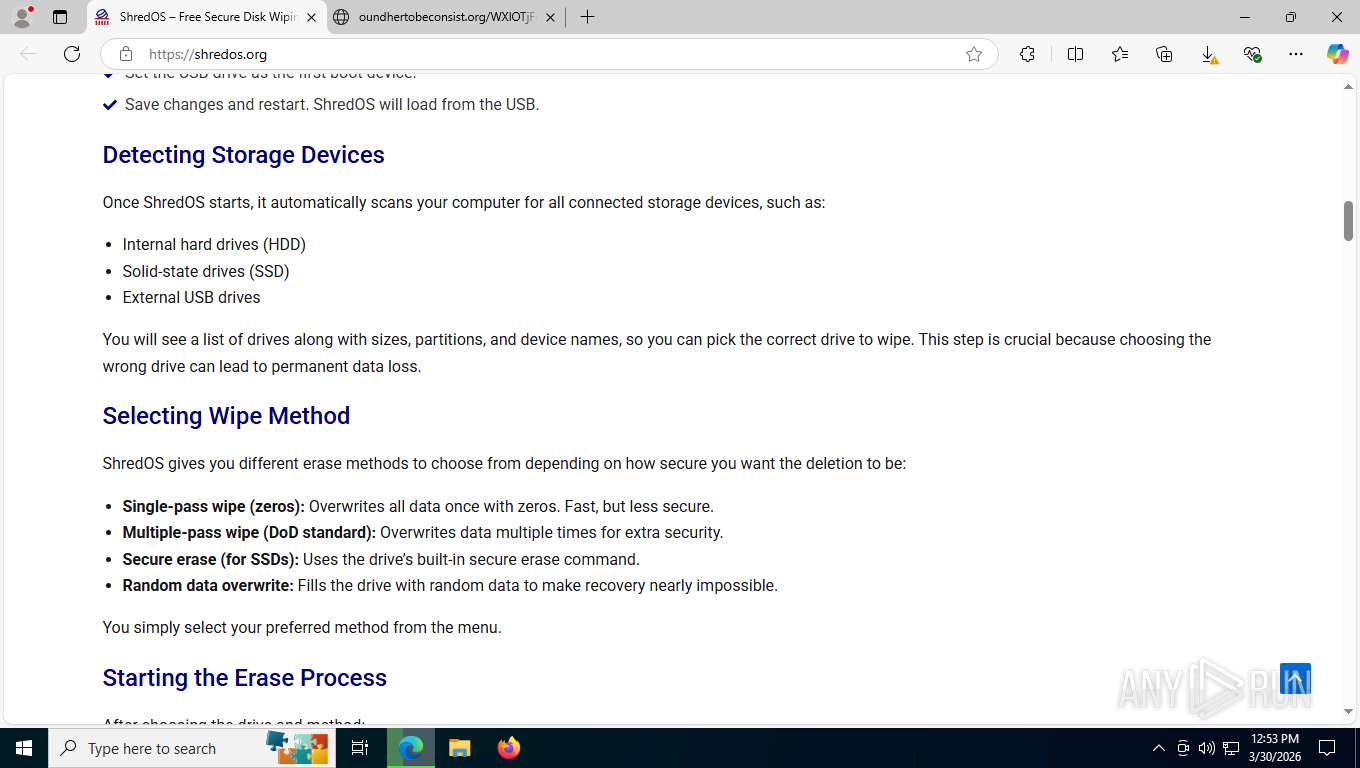Screen dimensions: 1360x768
Task: Open the clock showing 12:53 PM
Action: 1274,748
